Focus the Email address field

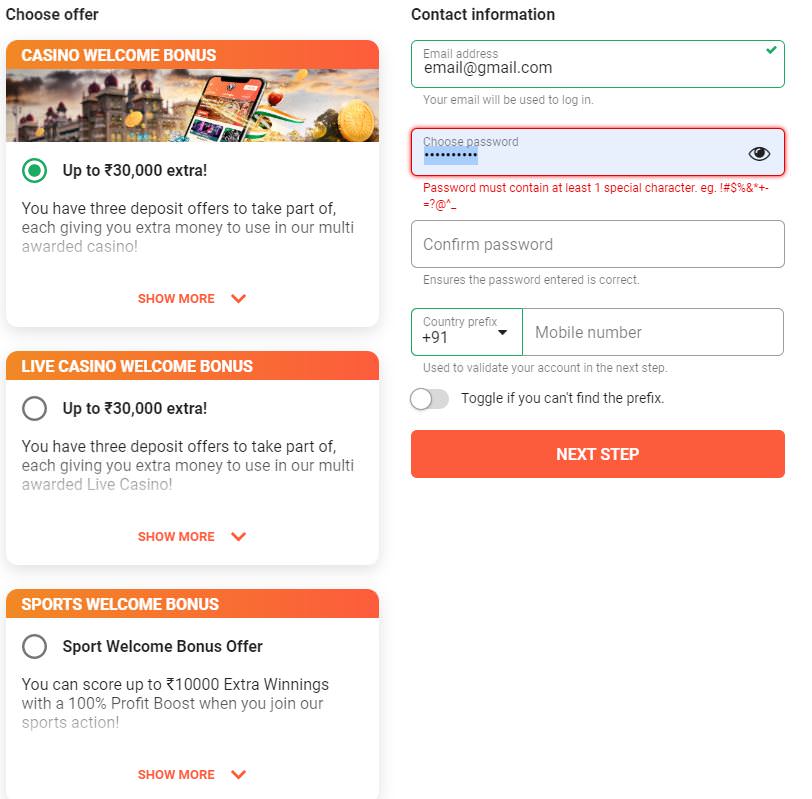598,64
